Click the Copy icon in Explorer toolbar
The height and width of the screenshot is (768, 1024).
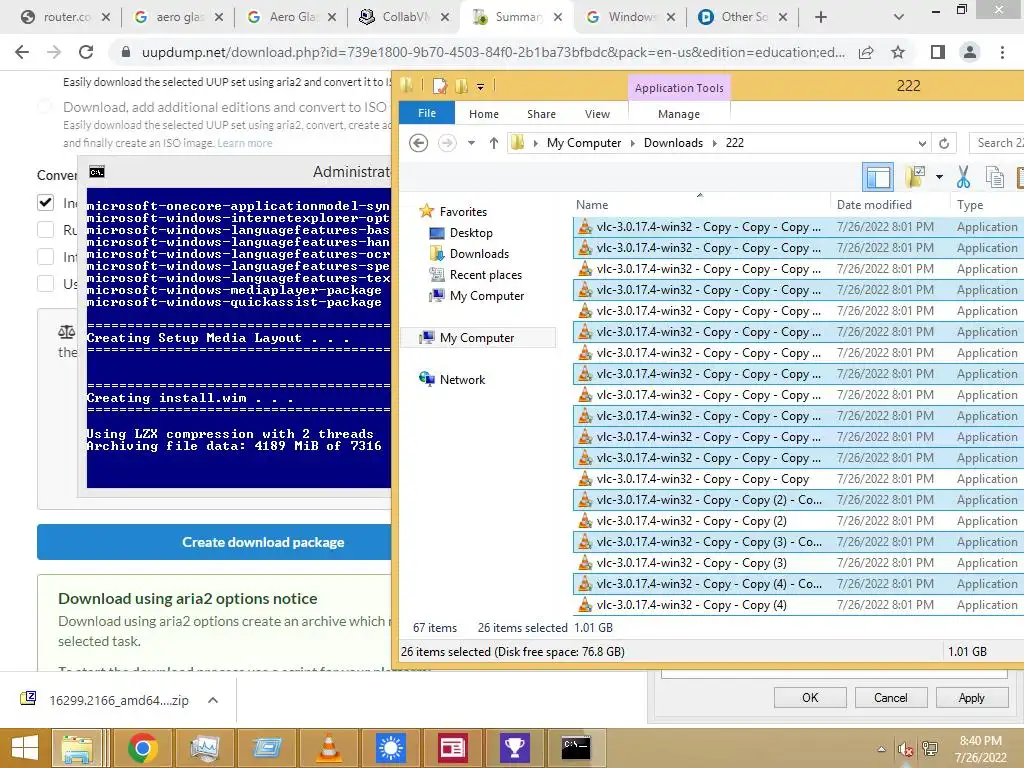[x=995, y=177]
